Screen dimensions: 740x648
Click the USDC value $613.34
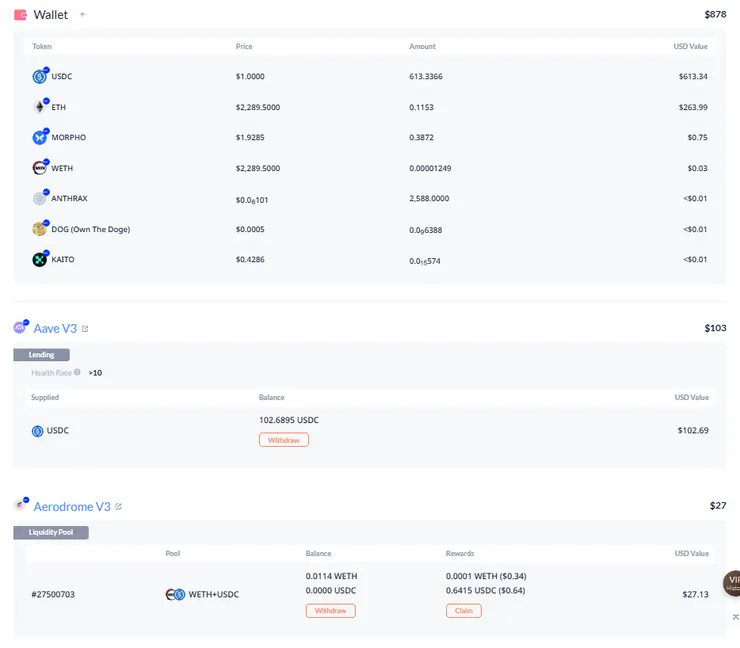coord(693,76)
